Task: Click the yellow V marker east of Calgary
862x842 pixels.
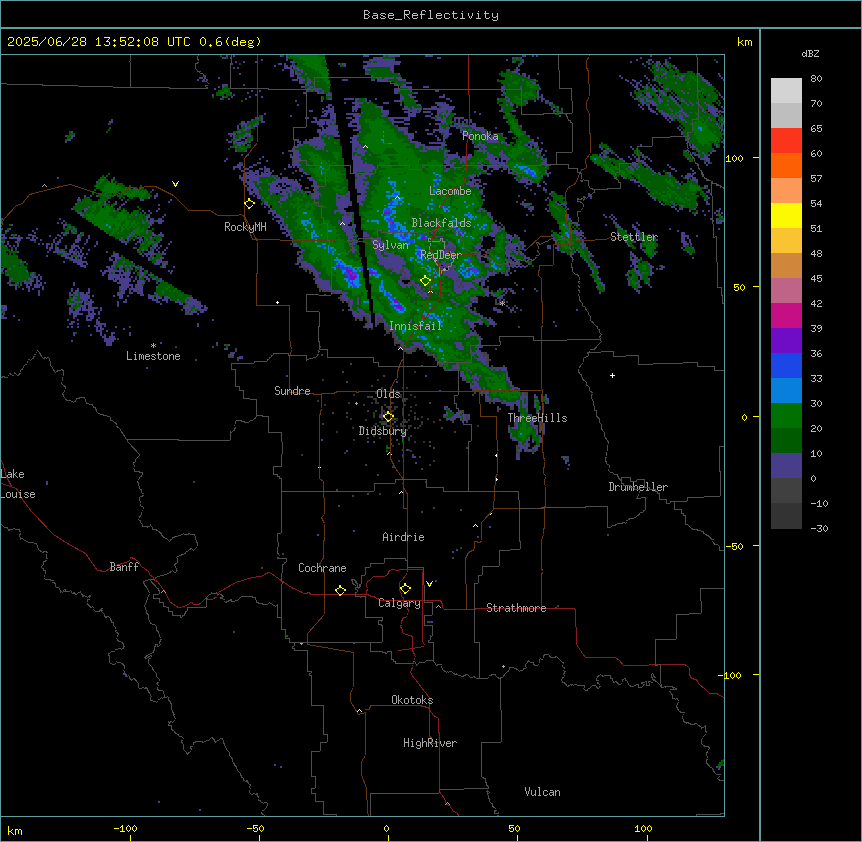Action: (429, 584)
